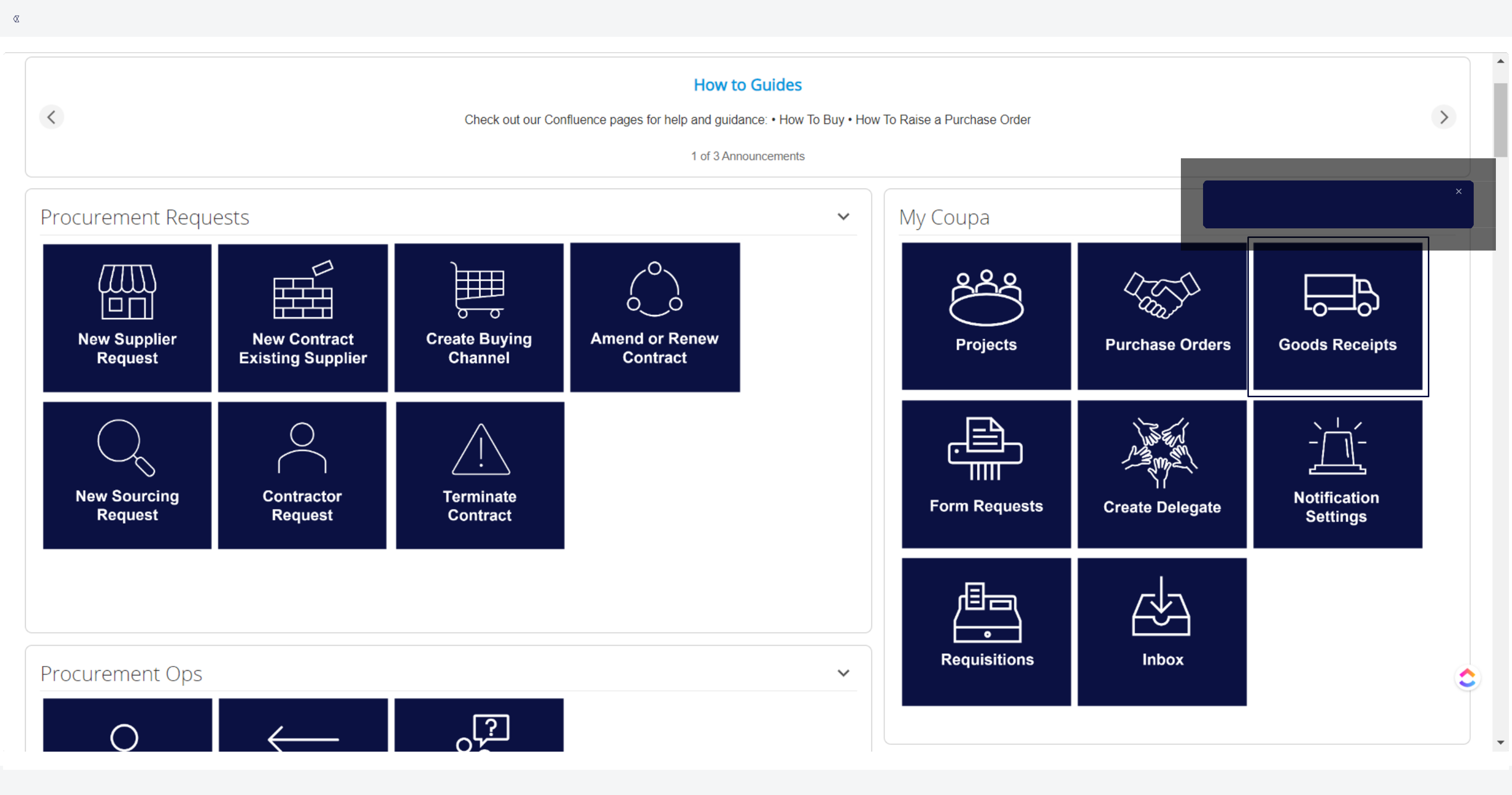Click the small icon in the top-left bar
Viewport: 1512px width, 795px height.
pos(17,19)
